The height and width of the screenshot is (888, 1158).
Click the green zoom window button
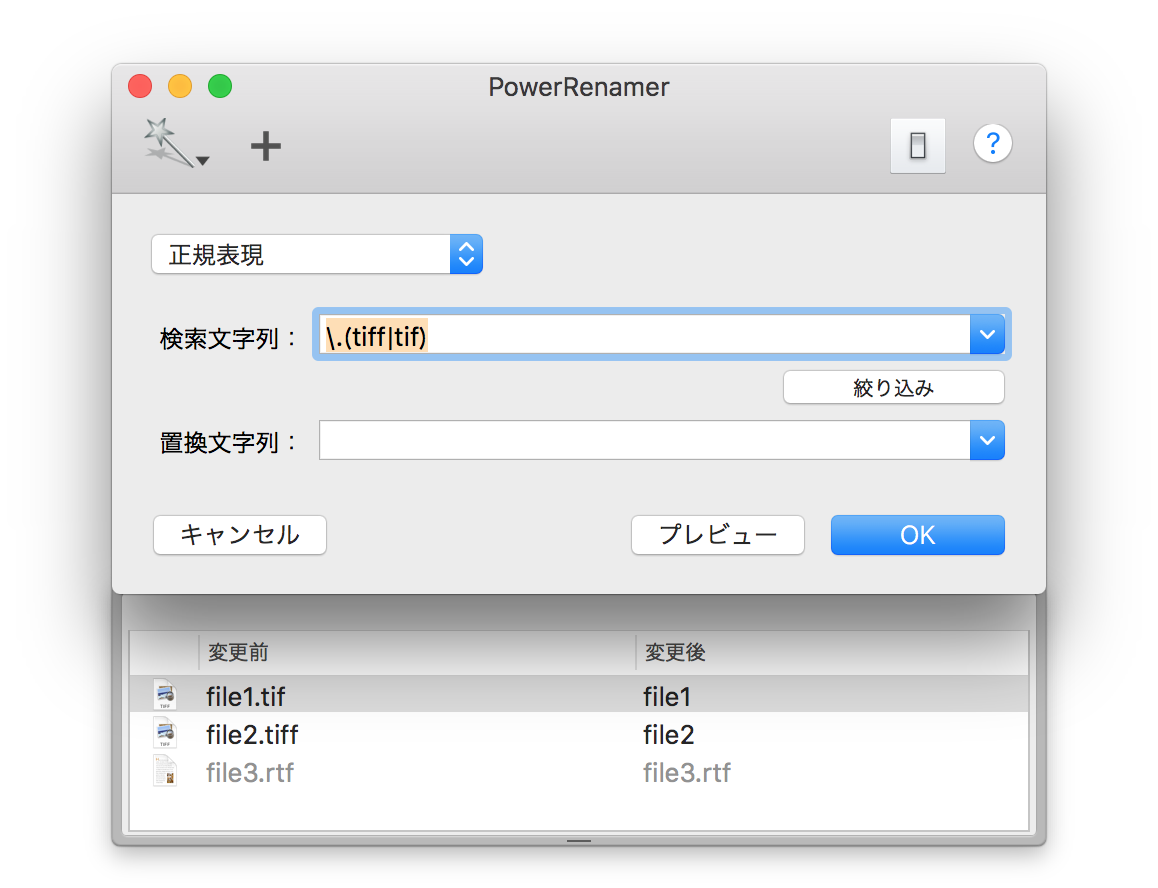point(220,87)
